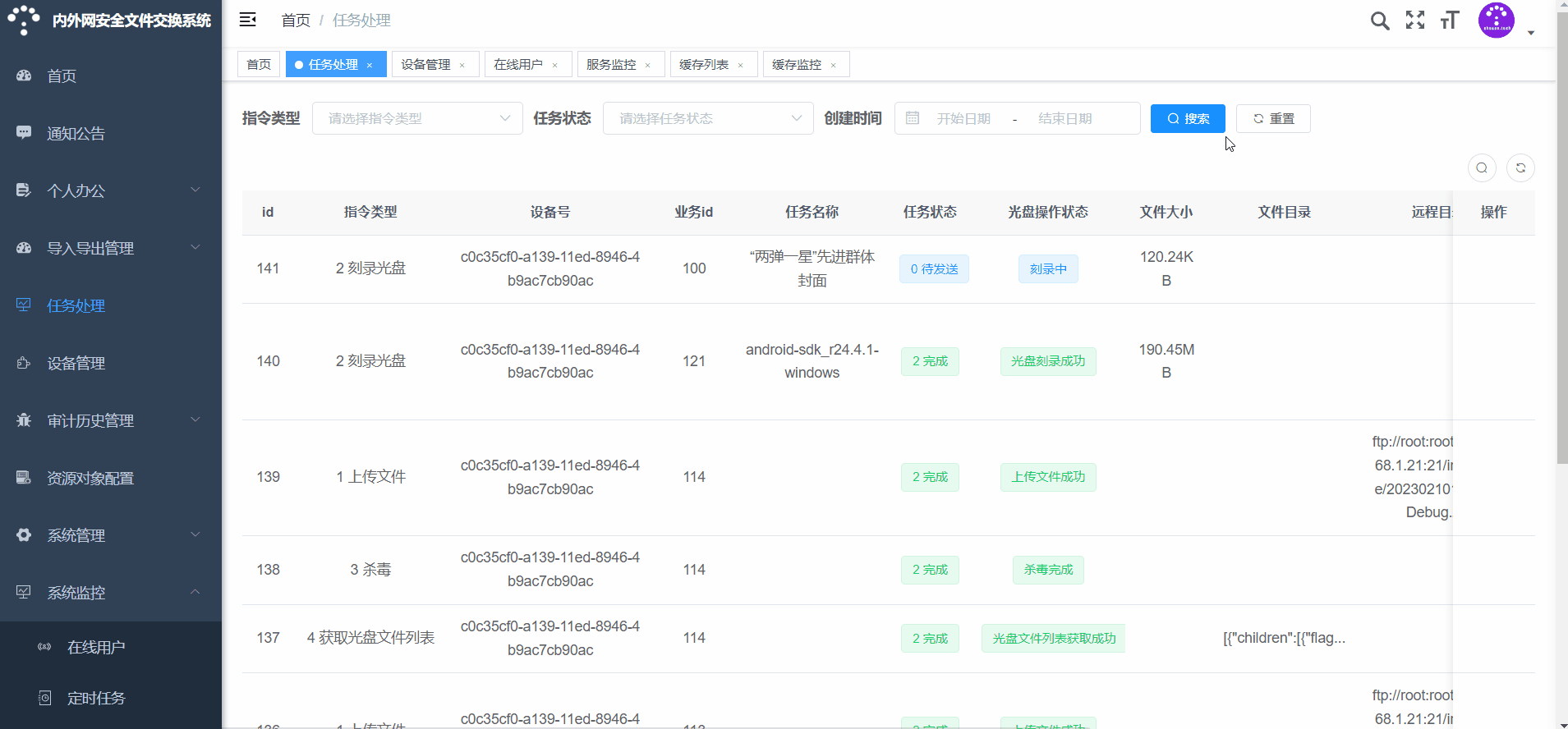Screen dimensions: 1568x729
Task: Close the 设备管理 tab
Action: (462, 65)
